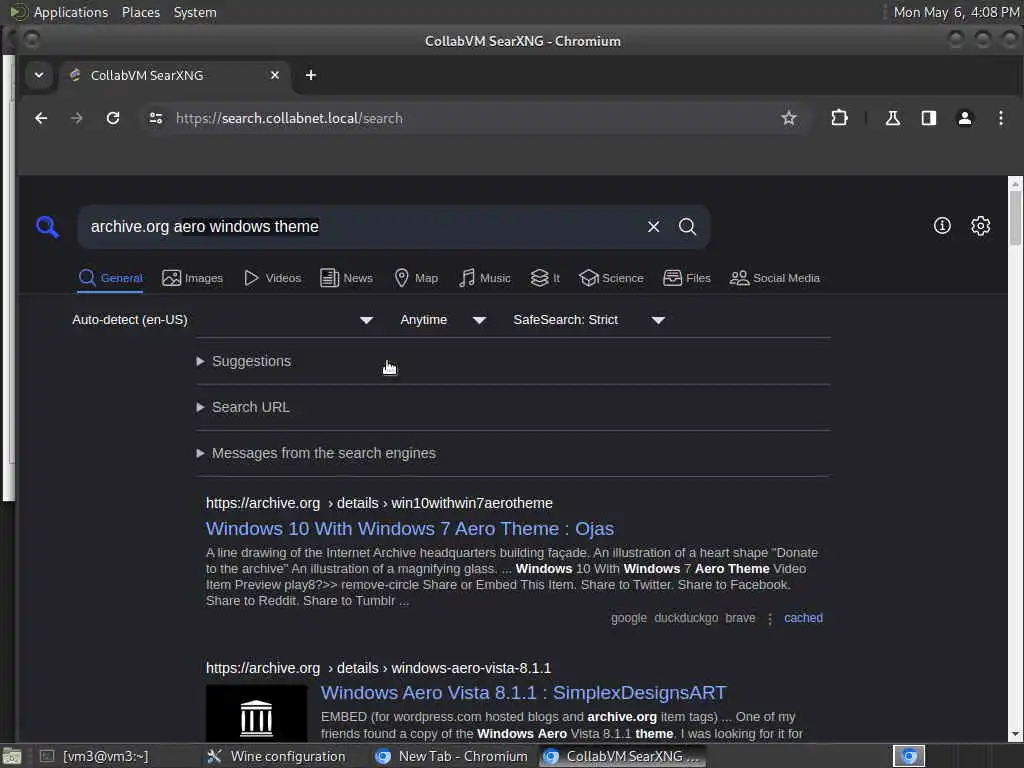1024x768 pixels.
Task: Open the profile avatar menu
Action: coord(965,118)
